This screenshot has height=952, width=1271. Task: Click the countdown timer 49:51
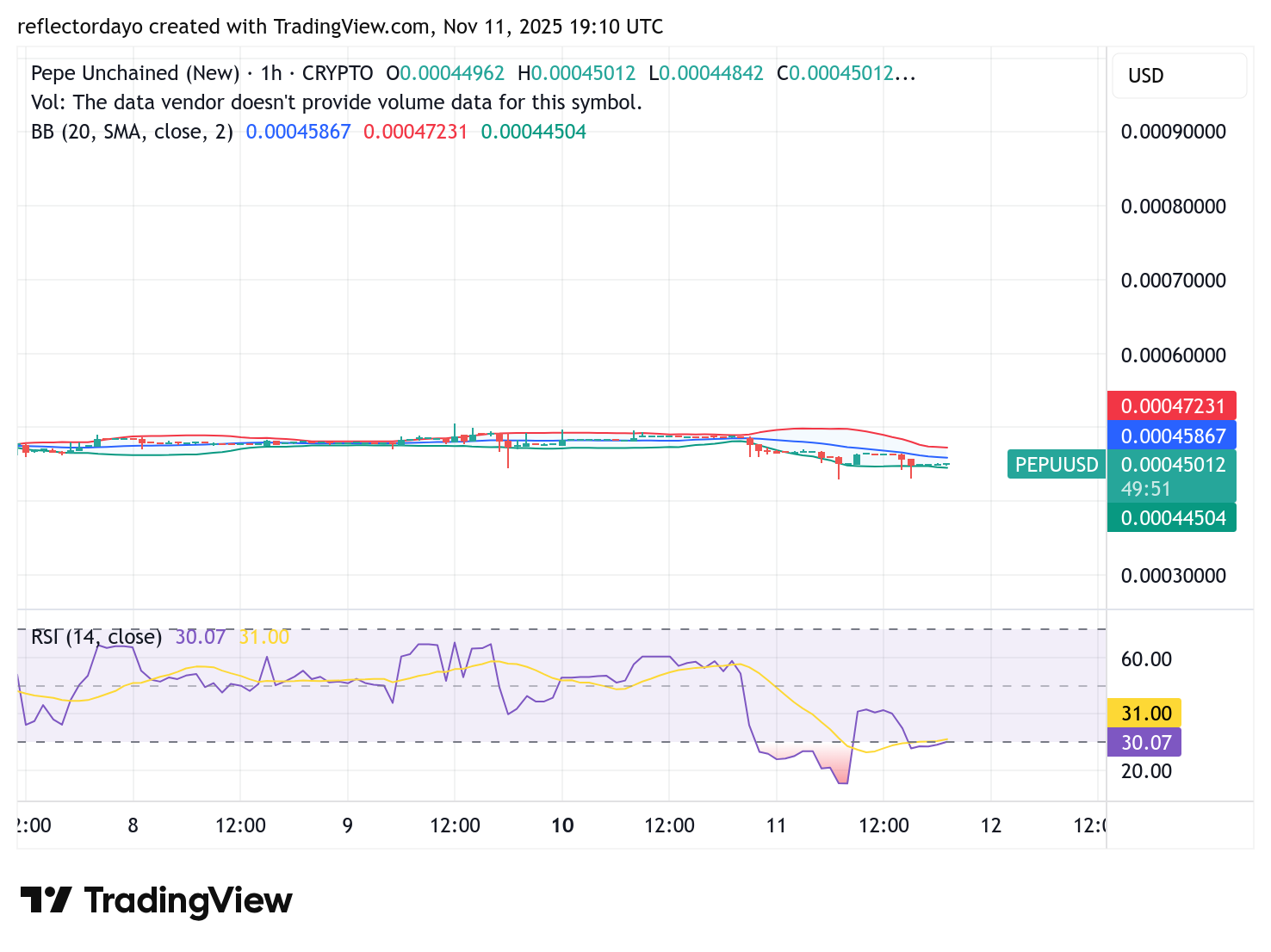click(1146, 489)
